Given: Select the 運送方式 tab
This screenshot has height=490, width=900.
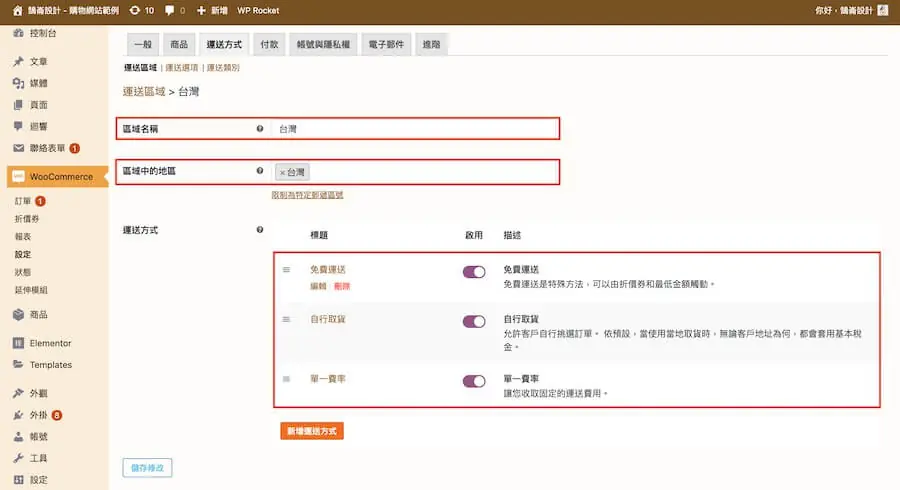Looking at the screenshot, I should point(224,44).
